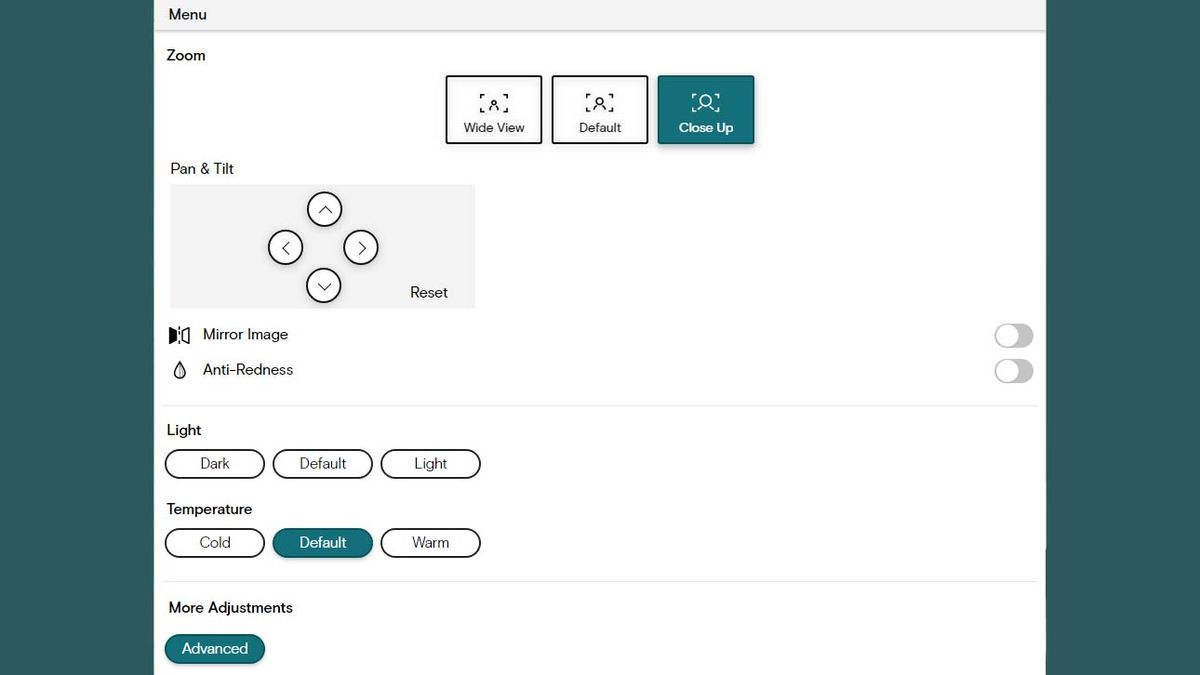The height and width of the screenshot is (675, 1200).
Task: Click the More Adjustments heading
Action: [x=231, y=608]
